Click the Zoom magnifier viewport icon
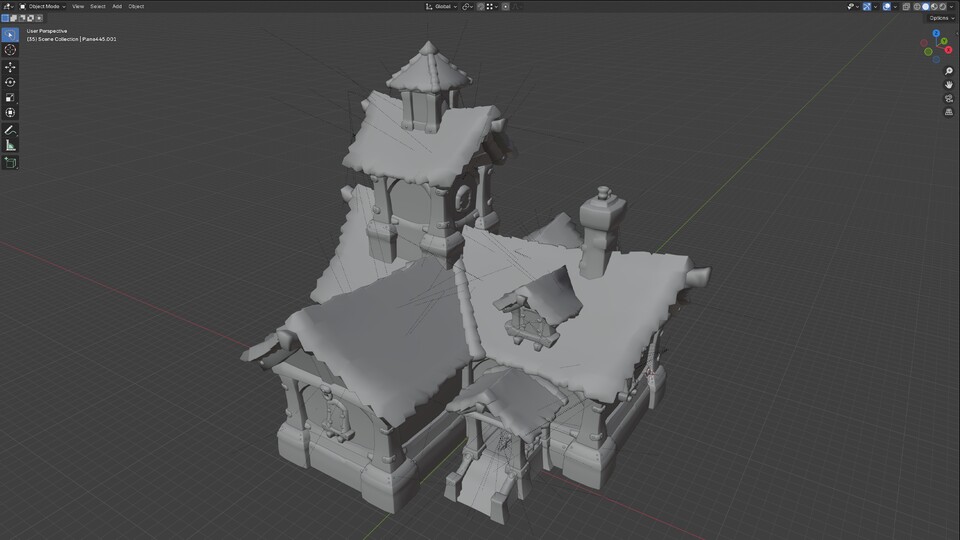 pos(948,72)
